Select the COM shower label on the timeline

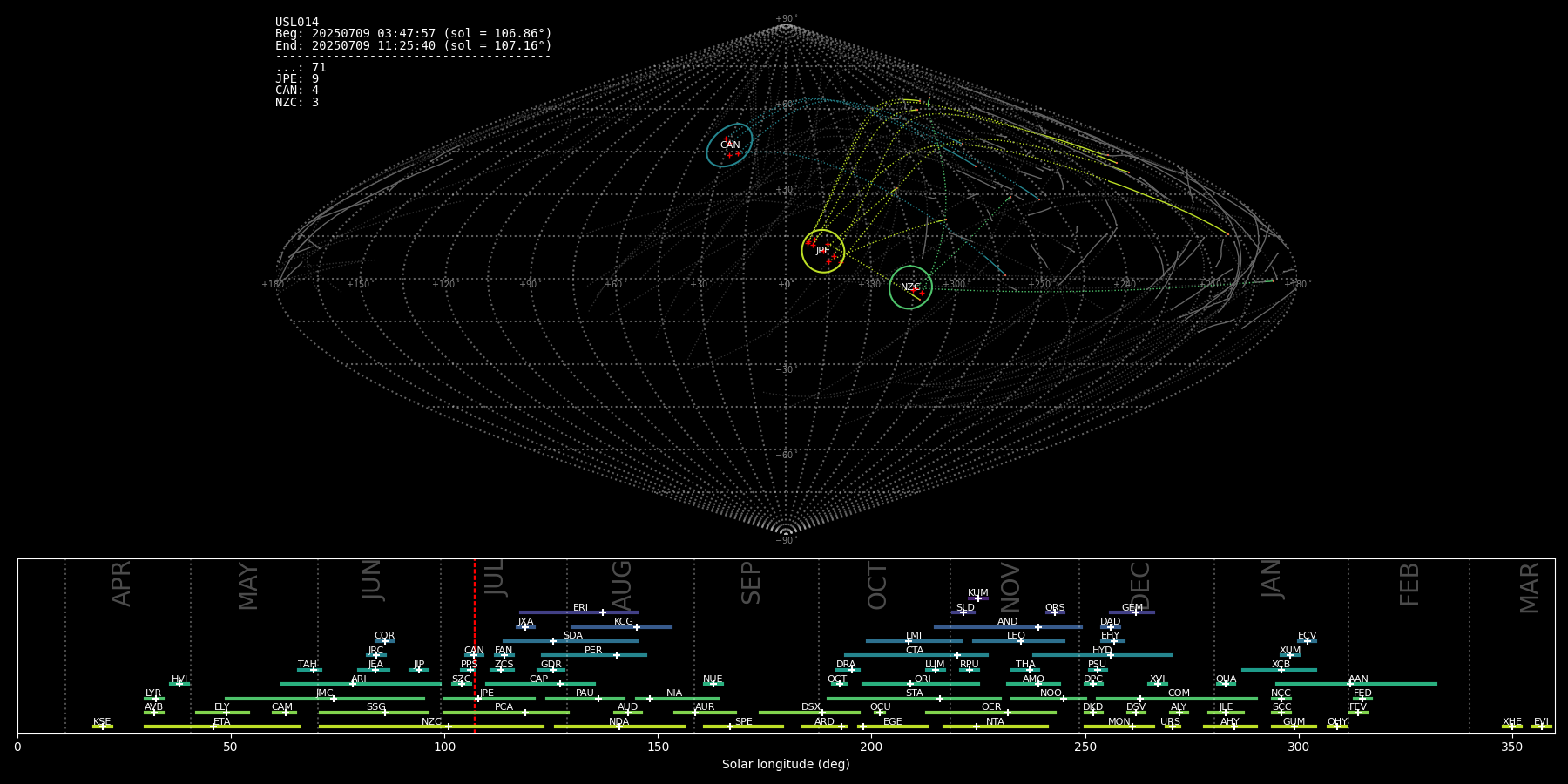pos(1179,693)
